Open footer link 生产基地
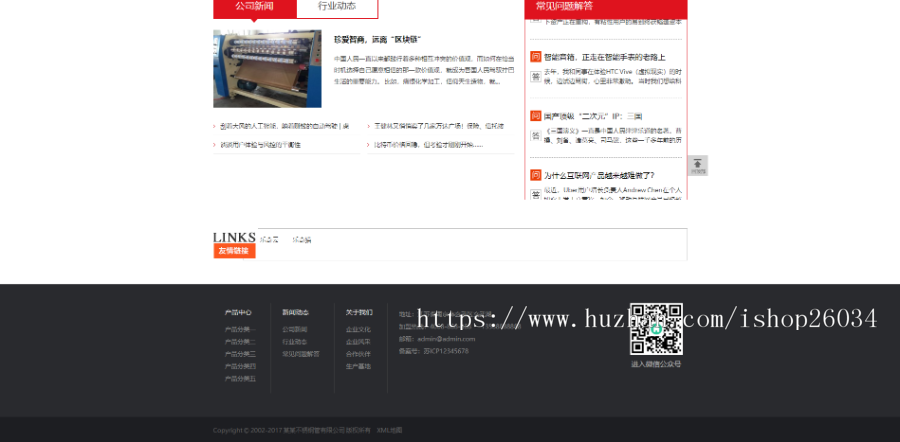Screen dimensions: 900x442 [358, 366]
